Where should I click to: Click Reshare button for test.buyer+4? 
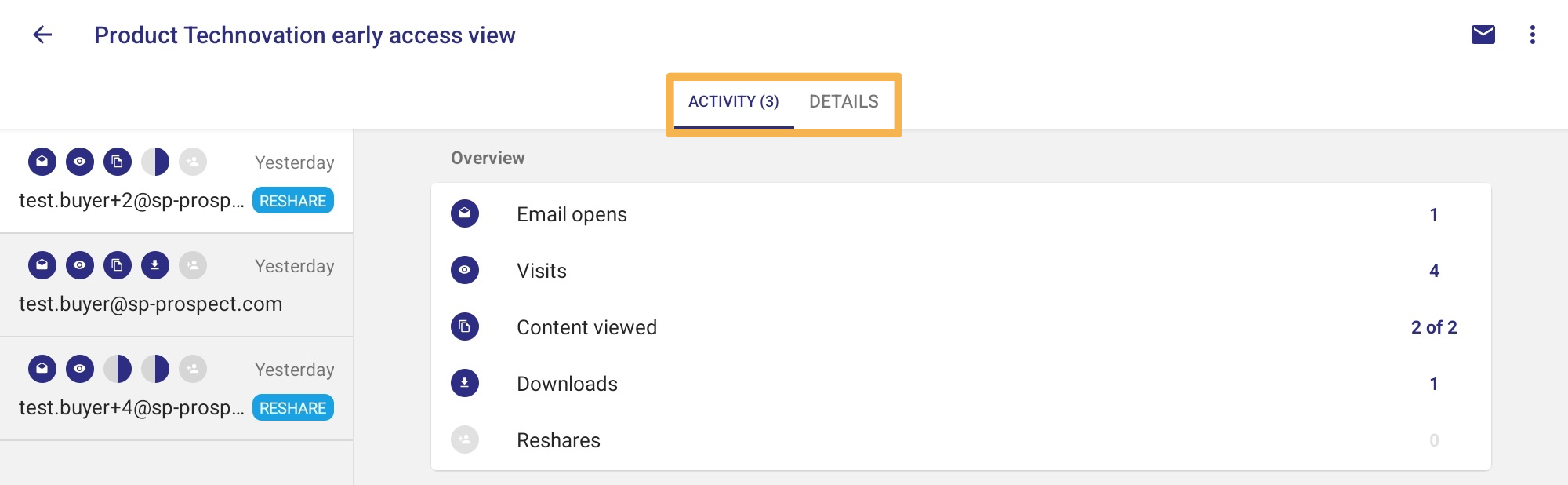[x=293, y=407]
